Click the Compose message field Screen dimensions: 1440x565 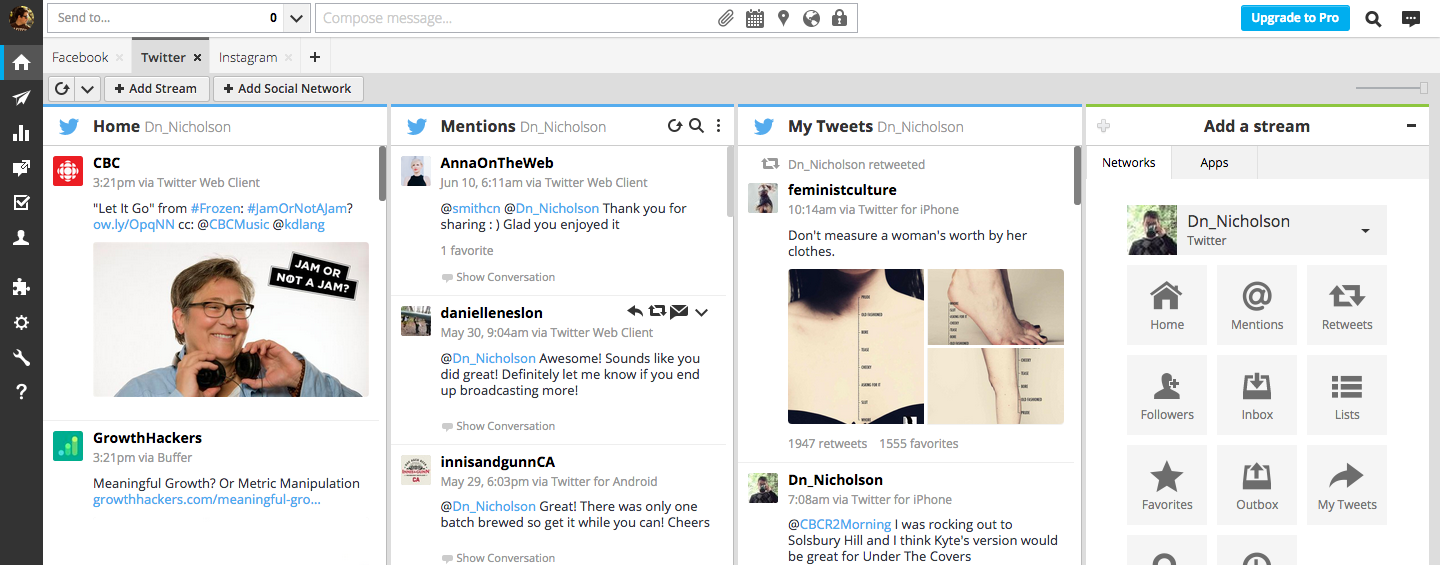click(515, 18)
